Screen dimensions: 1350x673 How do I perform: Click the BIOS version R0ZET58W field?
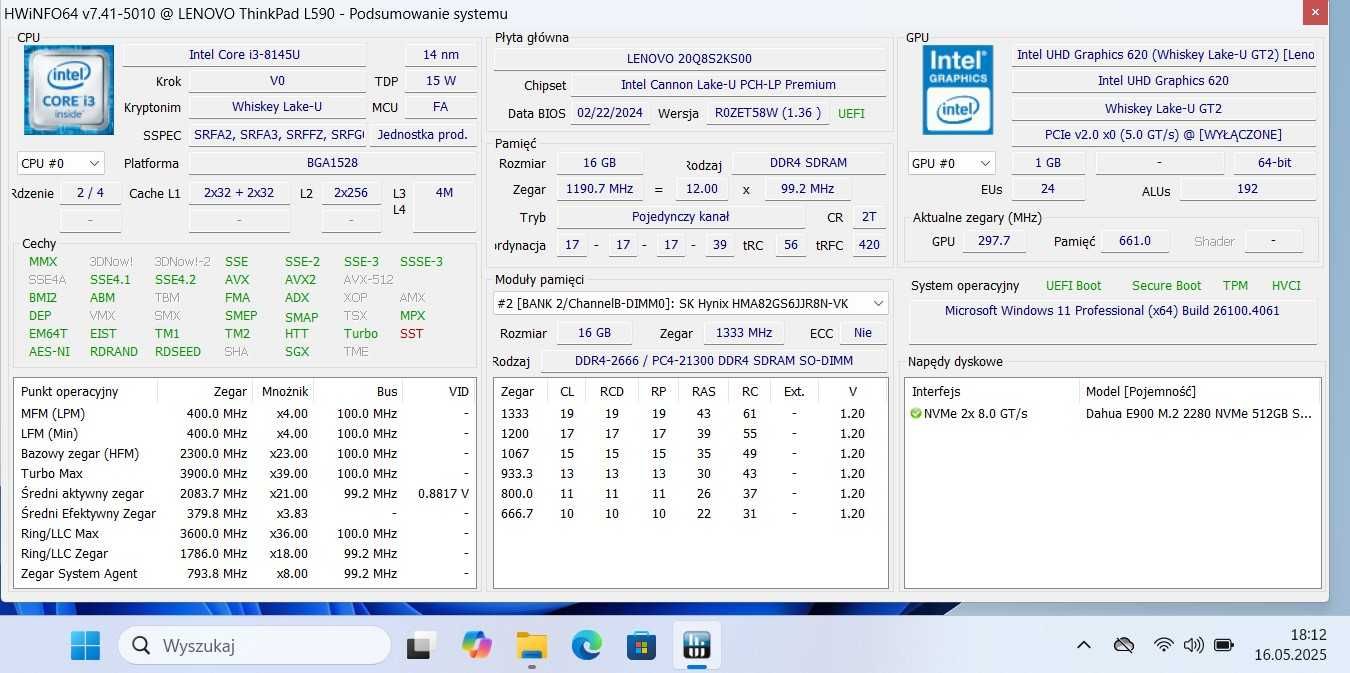[768, 114]
